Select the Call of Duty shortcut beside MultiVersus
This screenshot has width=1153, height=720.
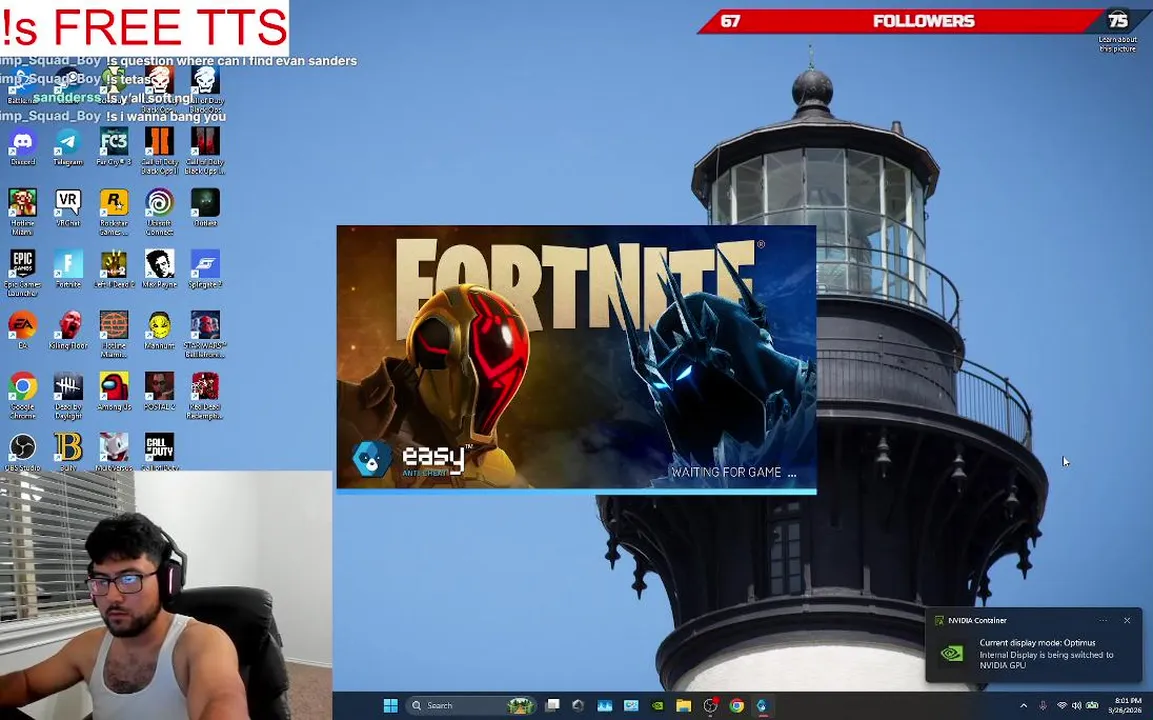tap(160, 452)
